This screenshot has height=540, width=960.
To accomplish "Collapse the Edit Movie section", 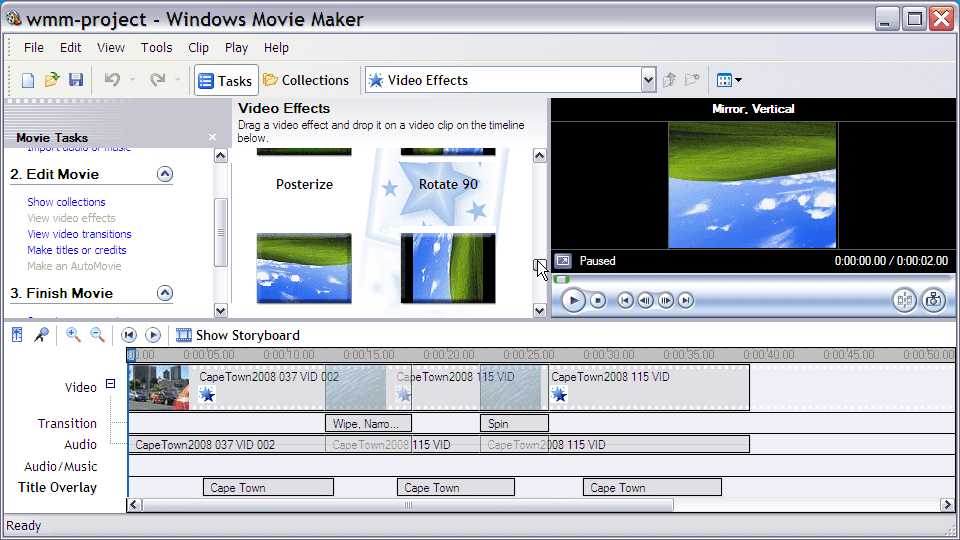I will click(x=165, y=174).
